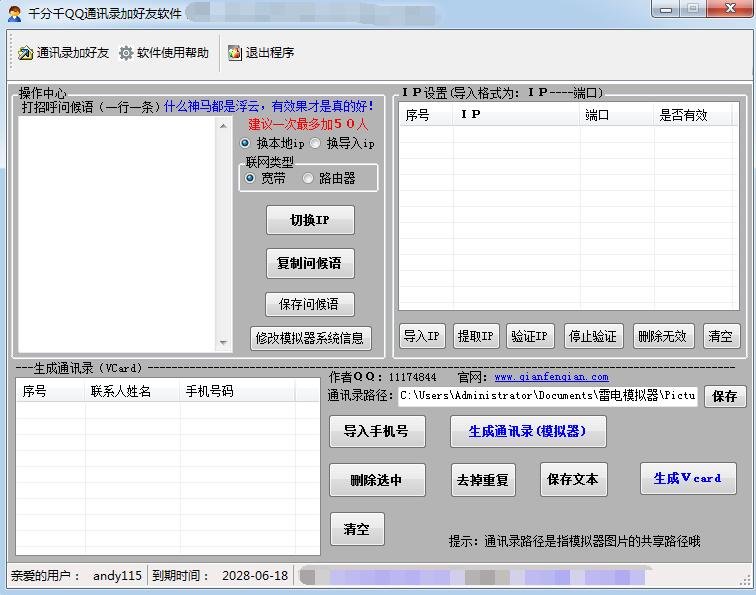Close the application window
Viewport: 756px width, 595px height.
(730, 9)
